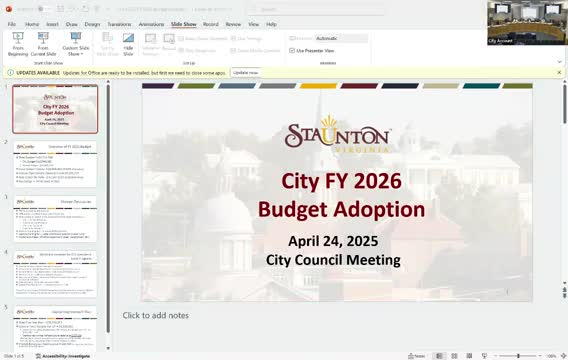Select slide 4 thumbnail

[x=55, y=273]
